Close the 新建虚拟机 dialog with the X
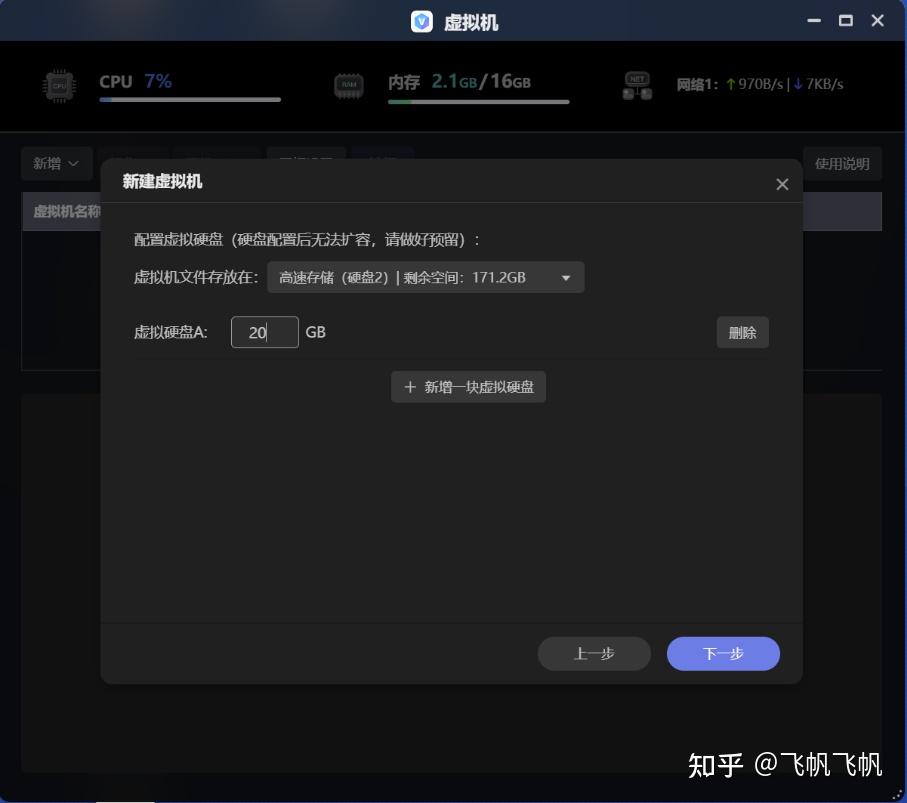The width and height of the screenshot is (907, 803). (x=782, y=184)
